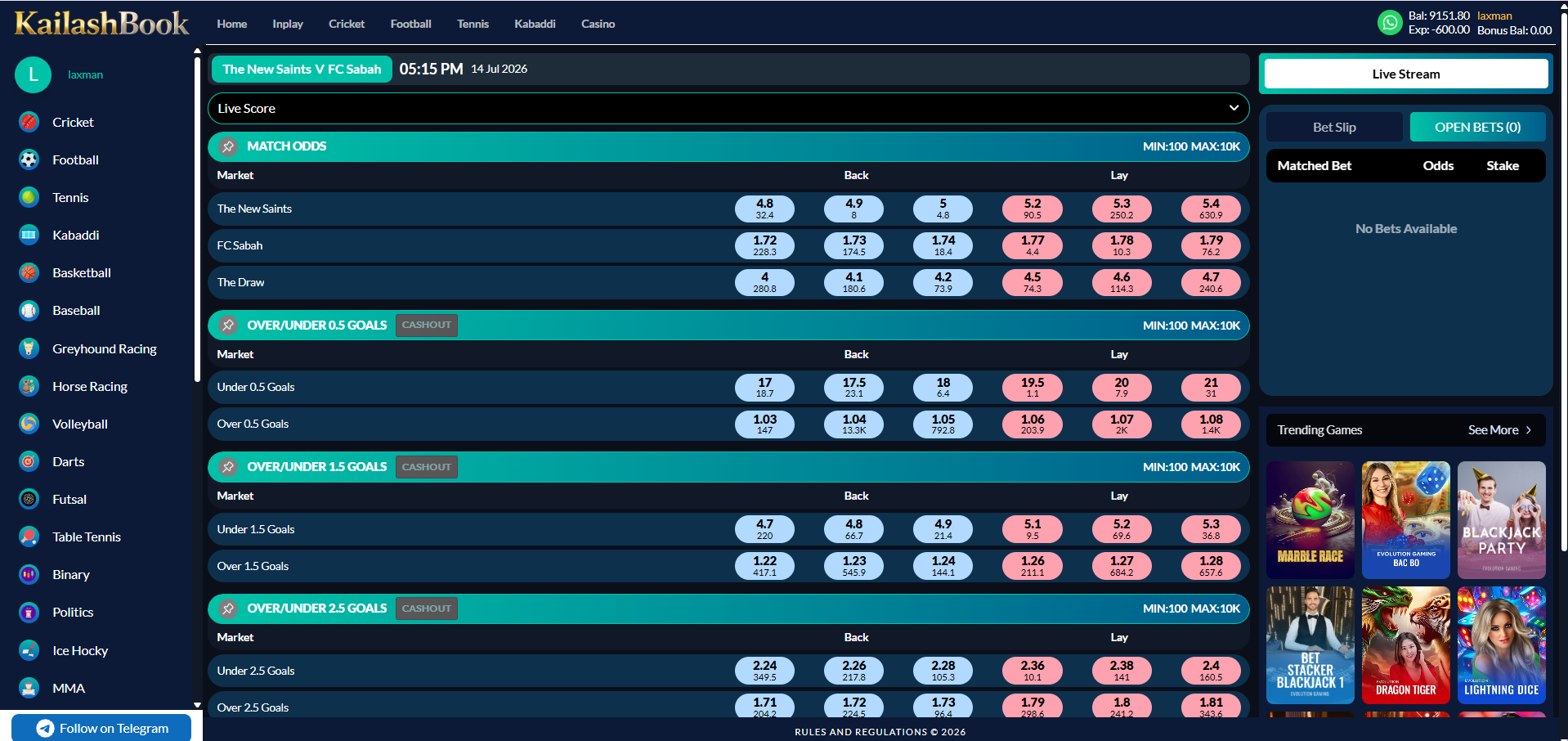Image resolution: width=1568 pixels, height=741 pixels.
Task: Switch to the Bet Slip tab
Action: point(1334,127)
